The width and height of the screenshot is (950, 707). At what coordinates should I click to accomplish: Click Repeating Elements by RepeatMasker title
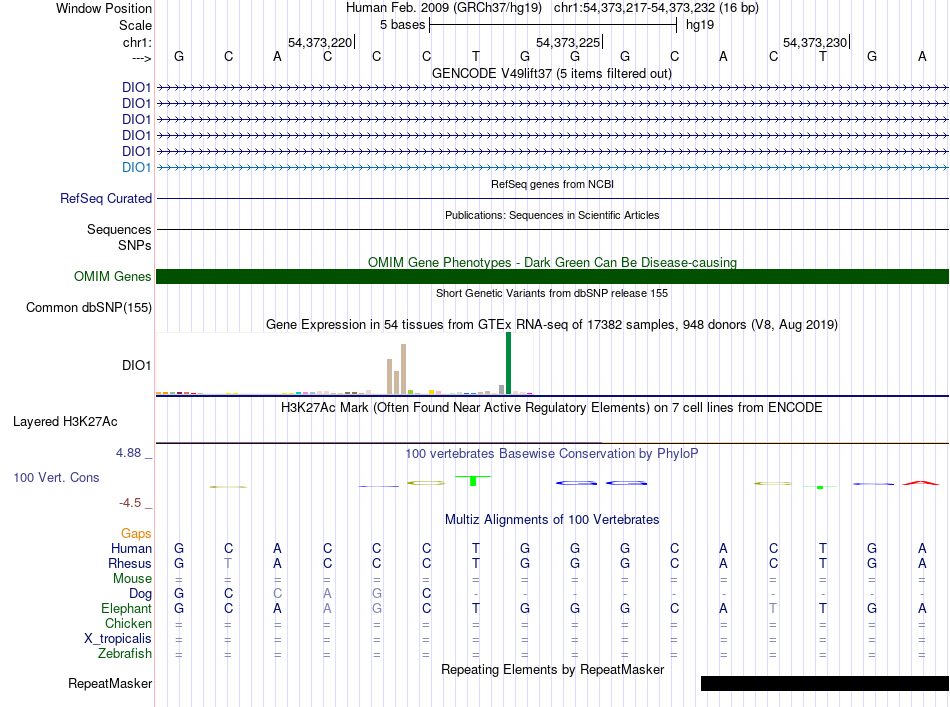tap(553, 669)
